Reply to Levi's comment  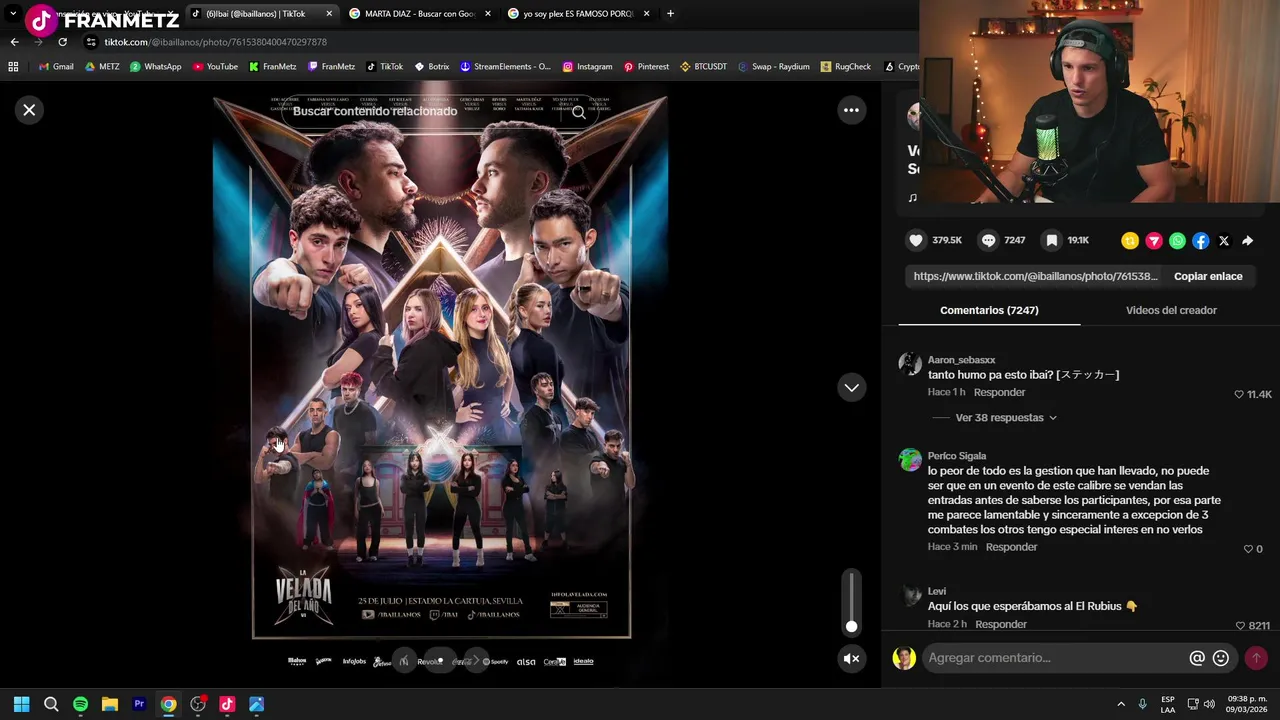pyautogui.click(x=1001, y=624)
